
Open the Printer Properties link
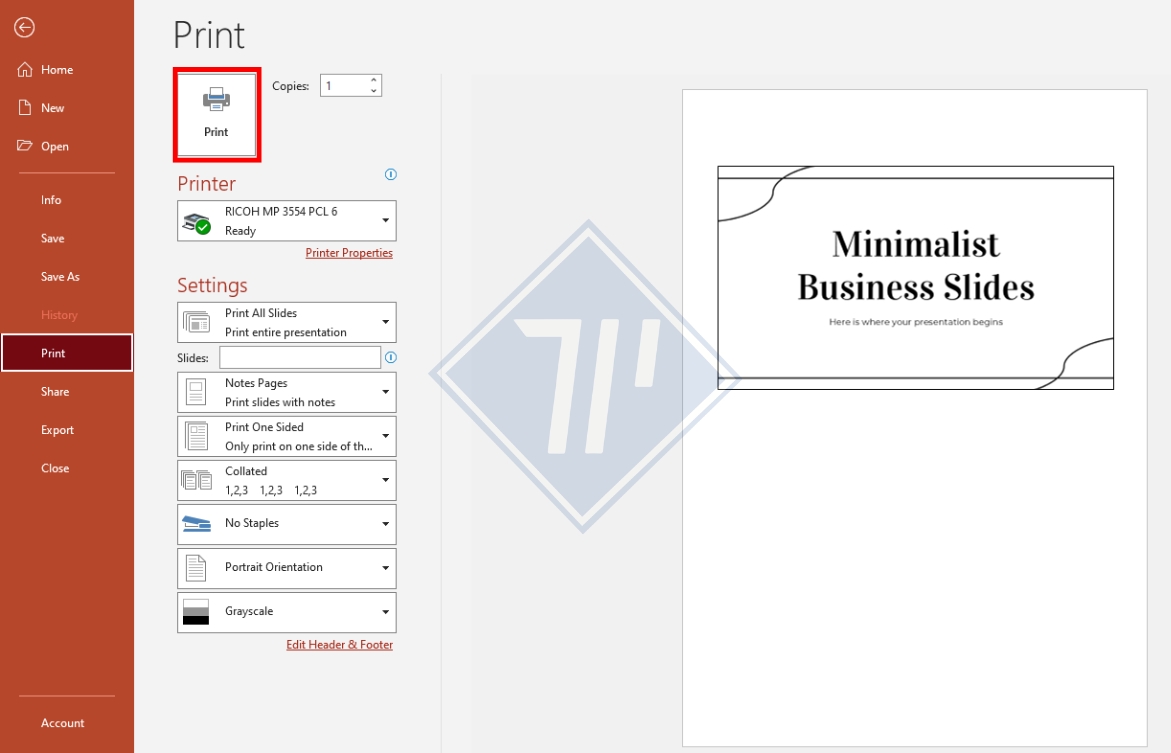pyautogui.click(x=349, y=253)
